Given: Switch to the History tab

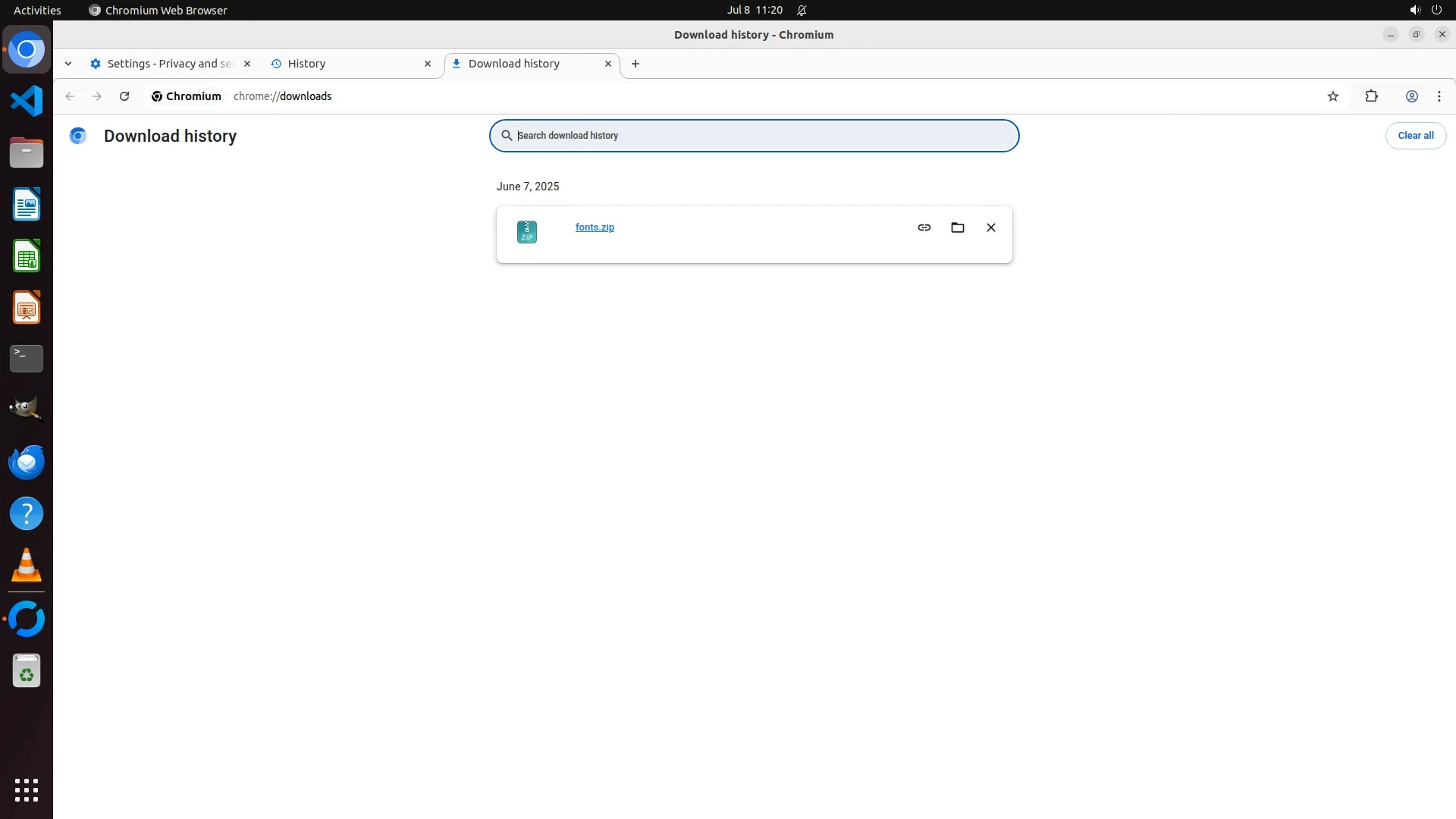Looking at the screenshot, I should (x=341, y=64).
